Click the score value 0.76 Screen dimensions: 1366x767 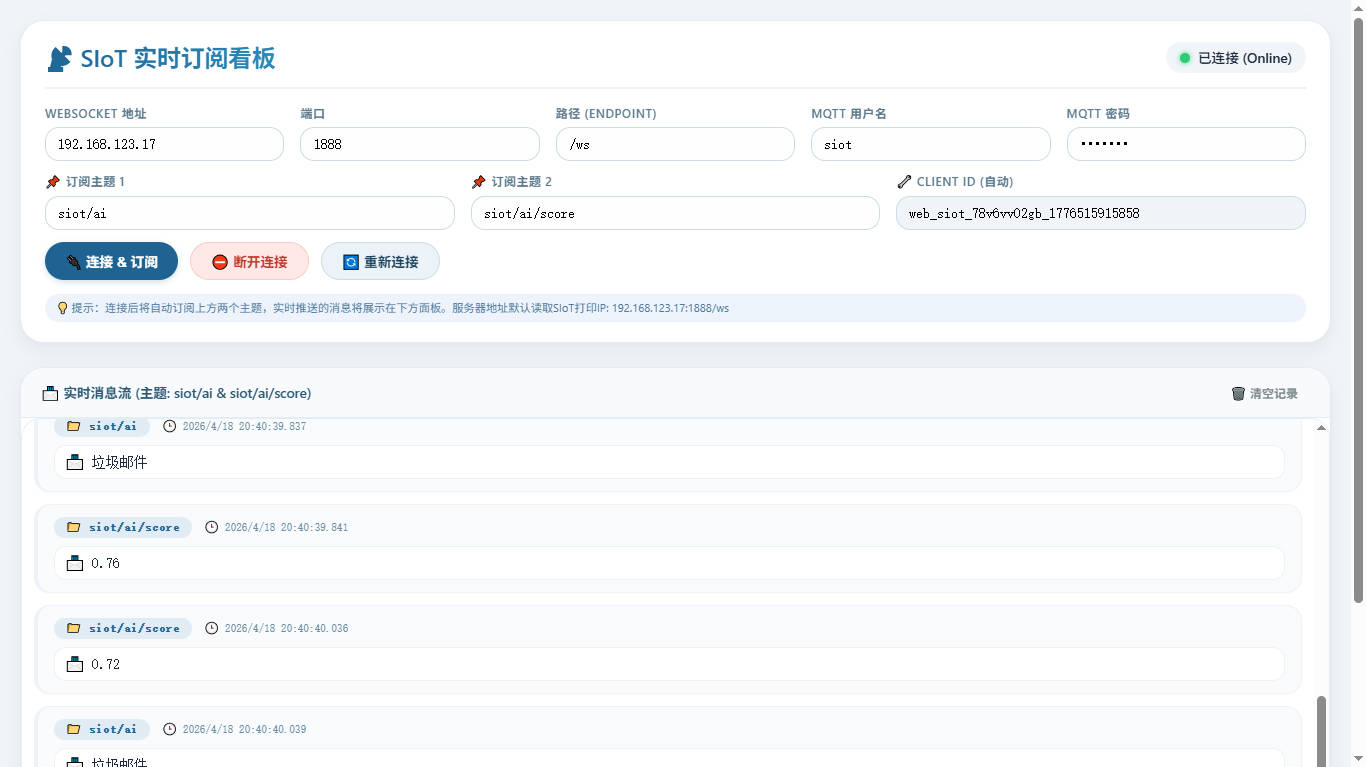point(105,563)
